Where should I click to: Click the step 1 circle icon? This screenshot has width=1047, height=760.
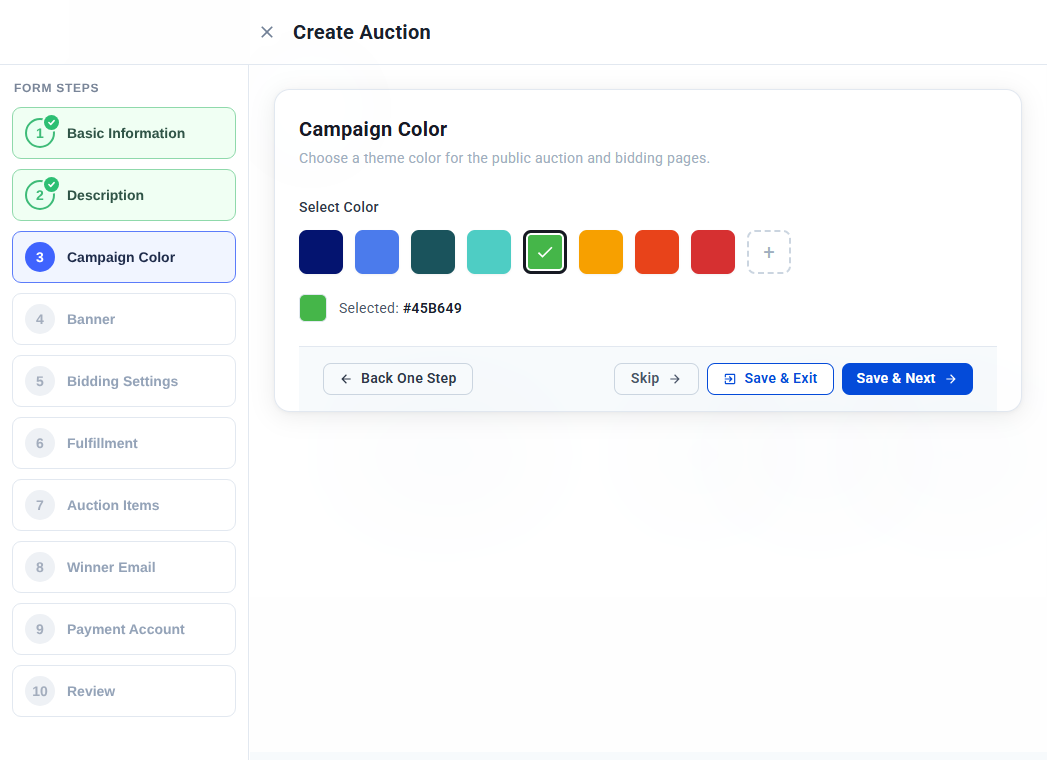pos(40,133)
